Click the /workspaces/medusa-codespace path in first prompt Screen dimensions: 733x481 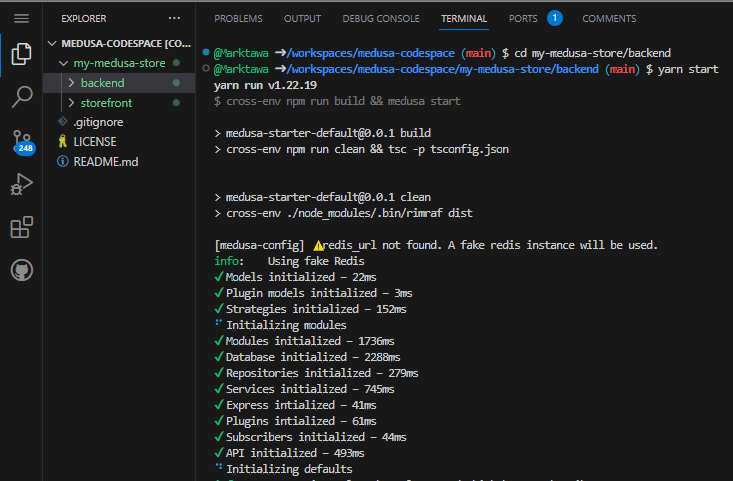pyautogui.click(x=370, y=53)
